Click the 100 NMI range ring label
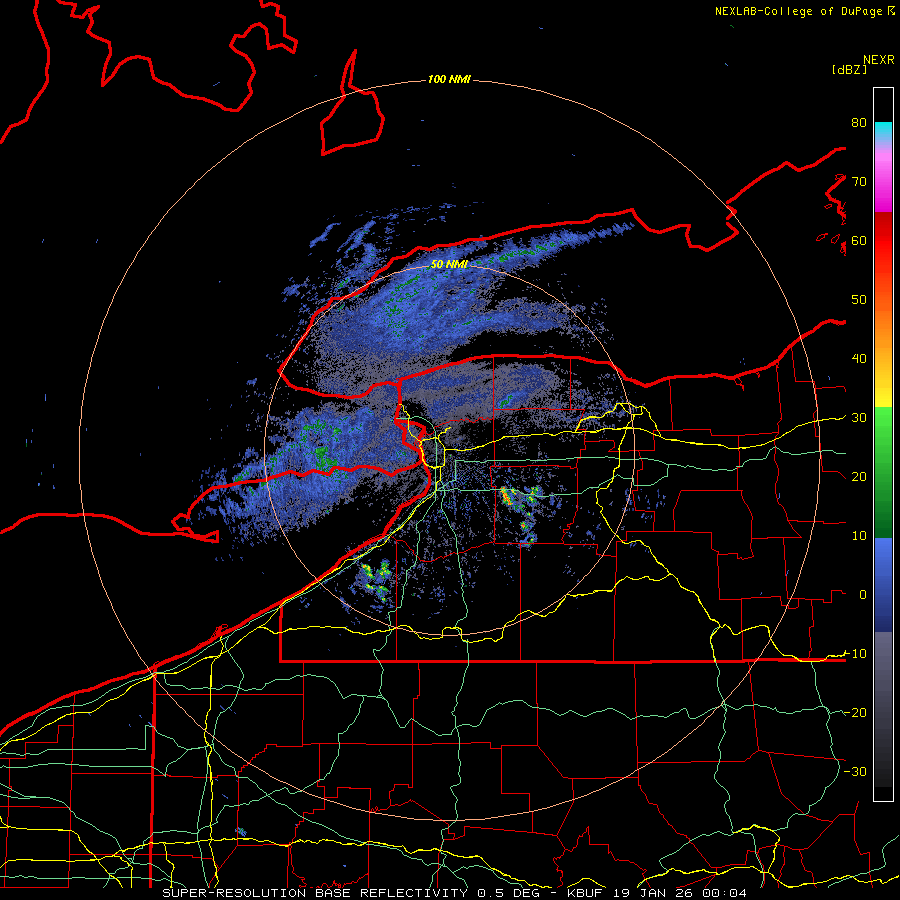The width and height of the screenshot is (900, 900). [x=449, y=79]
